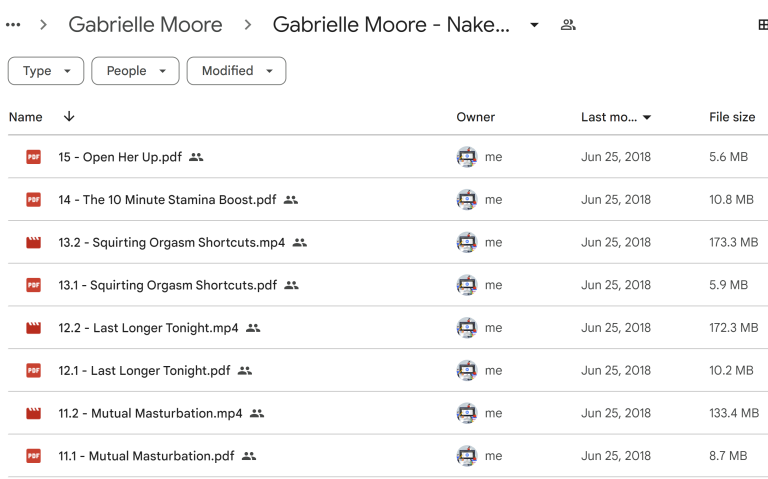Click owner avatar on the 15 - Open Her Up row
This screenshot has width=768, height=479.
[467, 157]
